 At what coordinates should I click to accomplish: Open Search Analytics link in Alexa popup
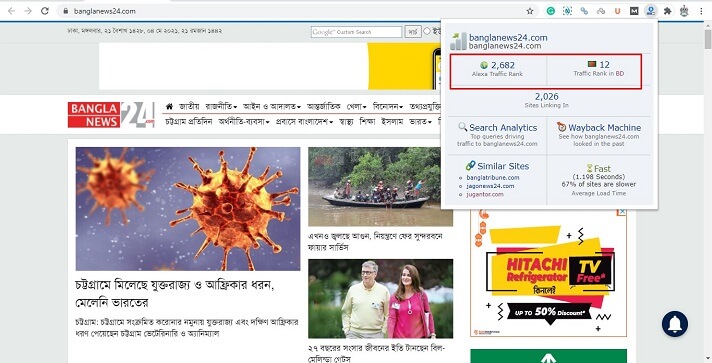click(x=503, y=128)
